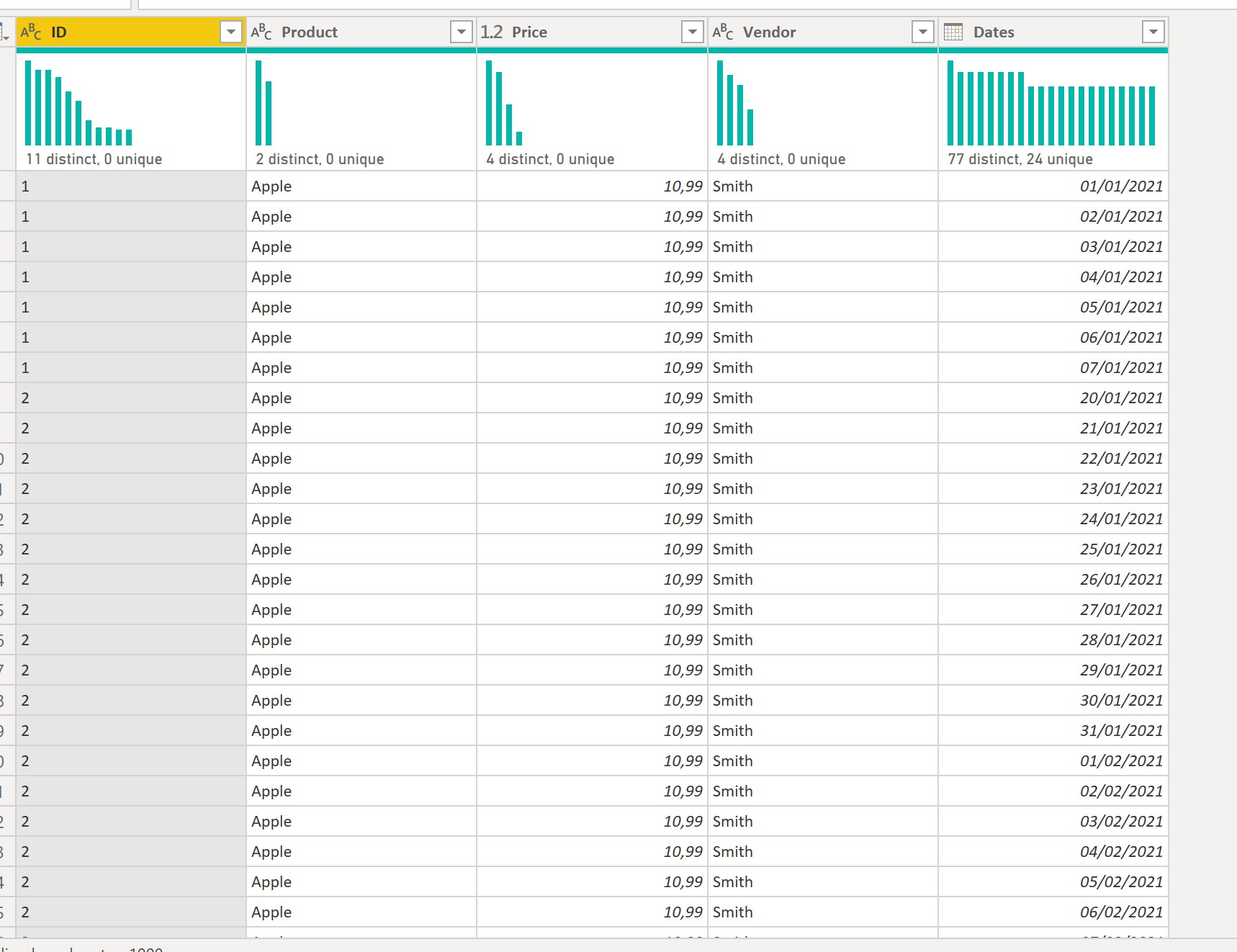Select the 10,99 price in the 03/01/2021 row
This screenshot has height=952, width=1237.
click(x=592, y=247)
